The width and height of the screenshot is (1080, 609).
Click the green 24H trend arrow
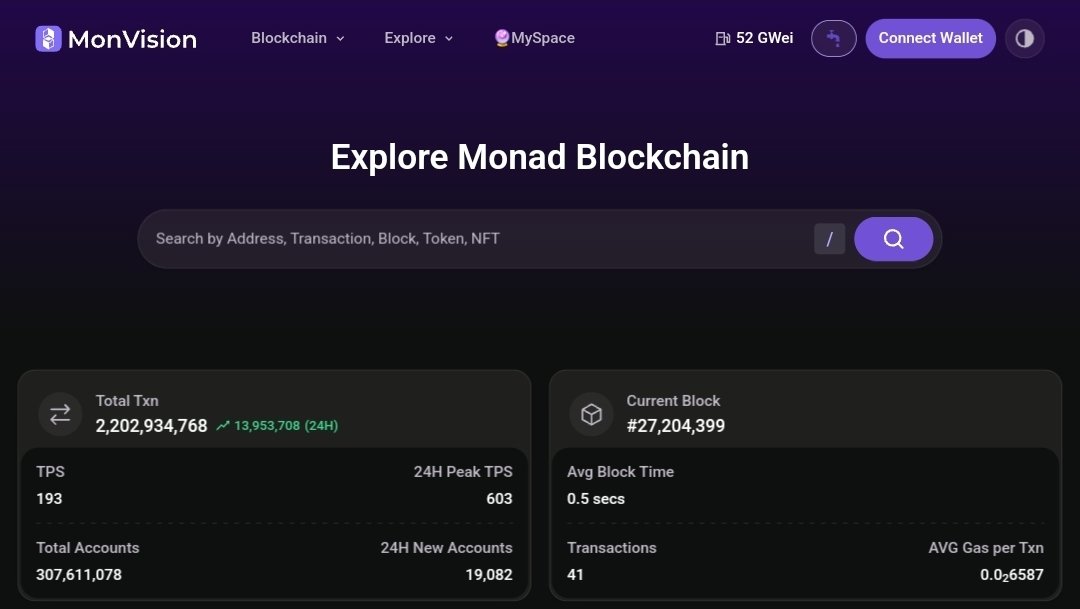222,426
